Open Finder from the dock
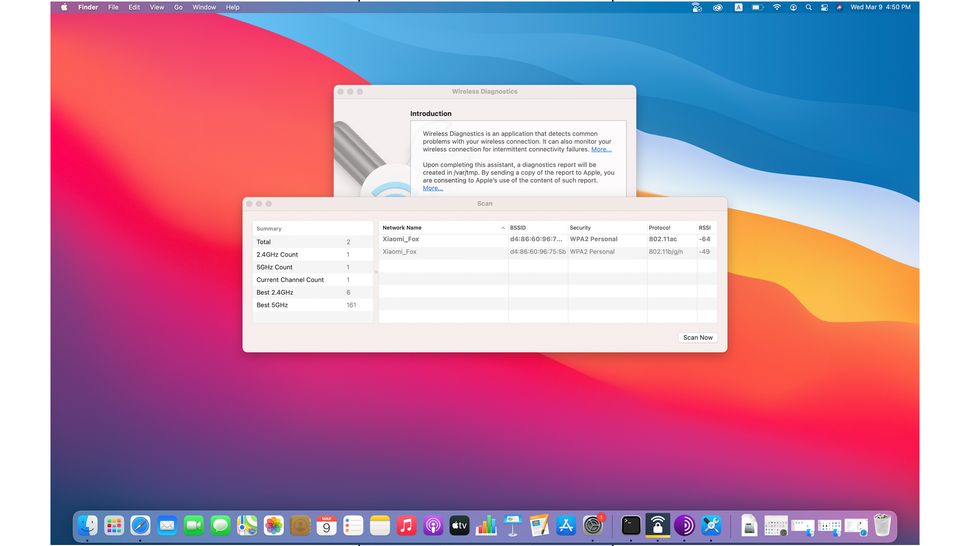The image size is (970, 546). click(x=87, y=526)
